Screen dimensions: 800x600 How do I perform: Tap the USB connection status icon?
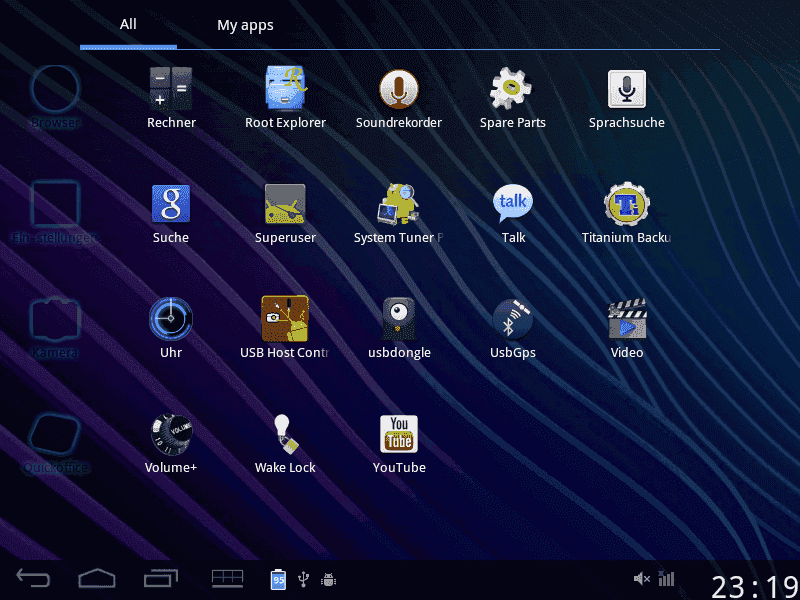tap(304, 579)
